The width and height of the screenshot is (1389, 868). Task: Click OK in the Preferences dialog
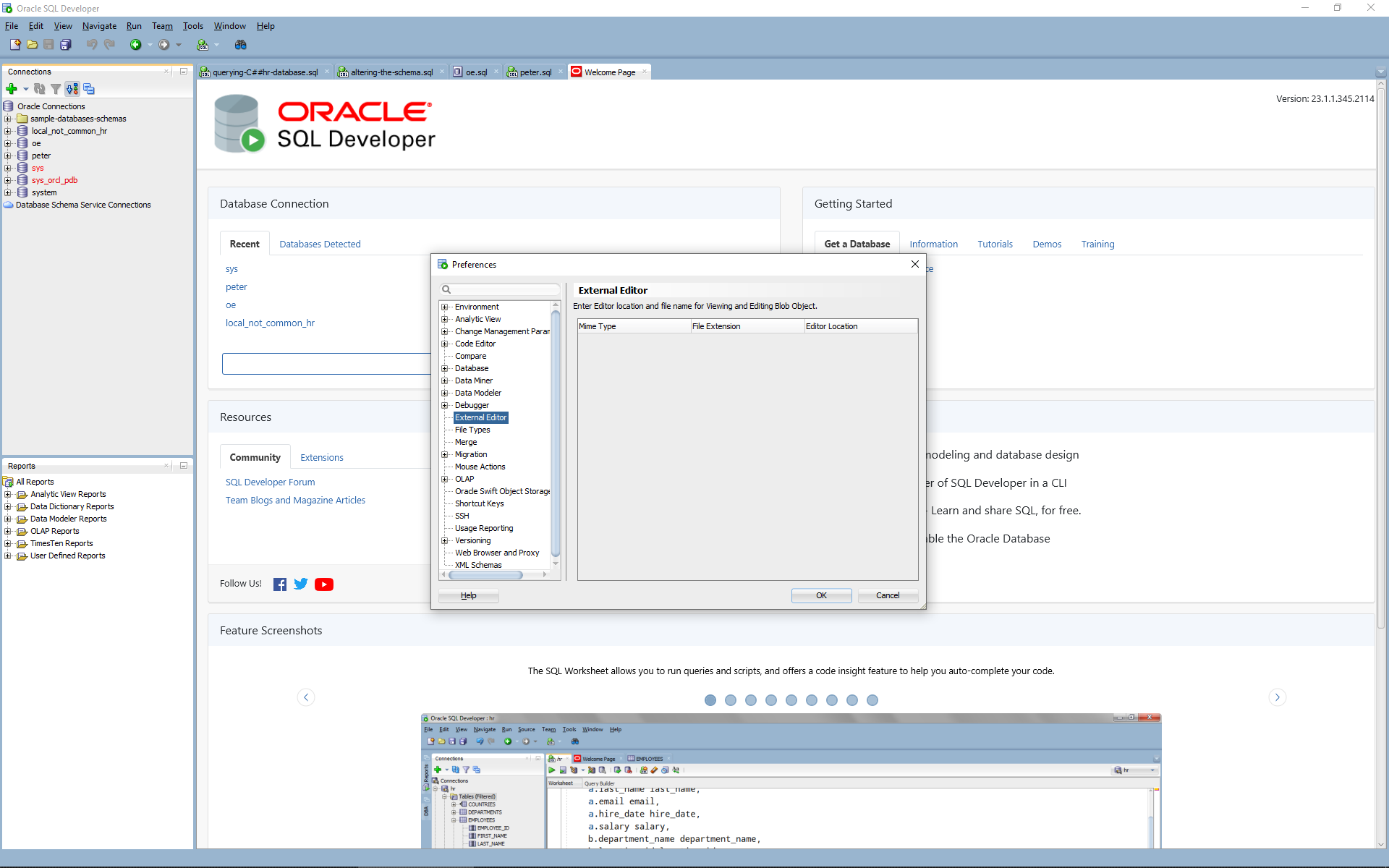[821, 595]
